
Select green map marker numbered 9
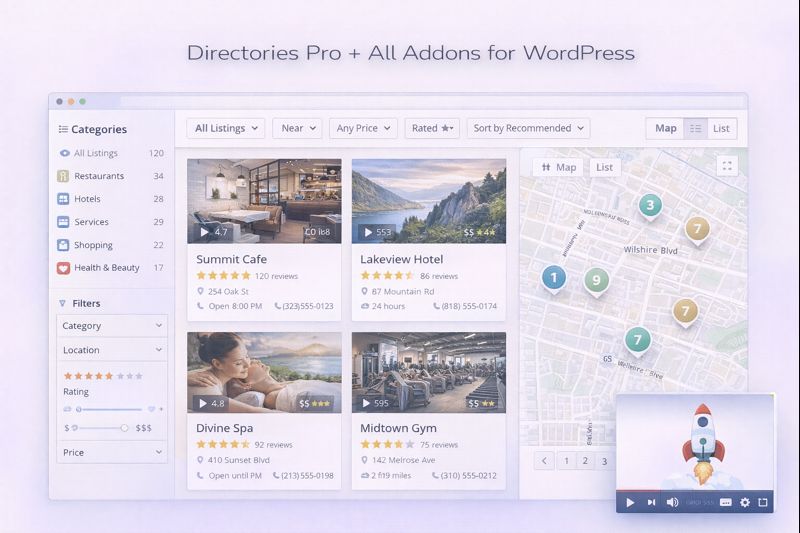pos(596,281)
